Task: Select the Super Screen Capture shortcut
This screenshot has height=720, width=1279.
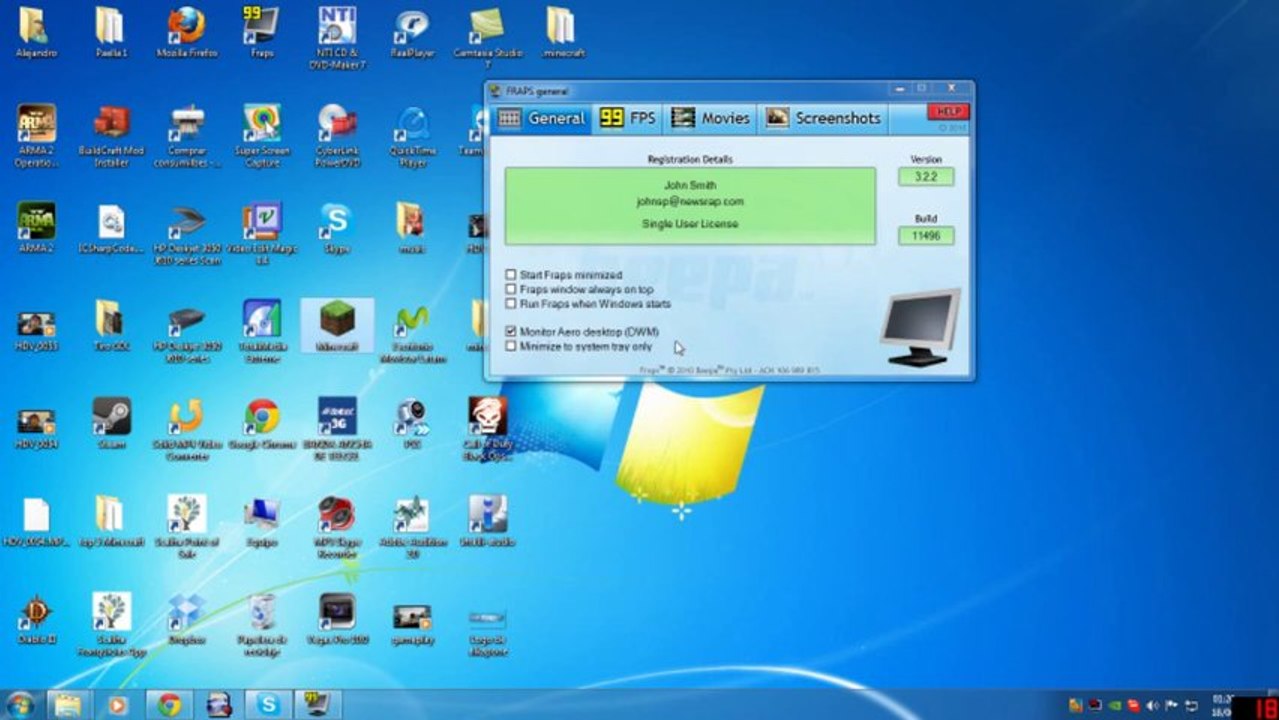Action: pos(261,135)
